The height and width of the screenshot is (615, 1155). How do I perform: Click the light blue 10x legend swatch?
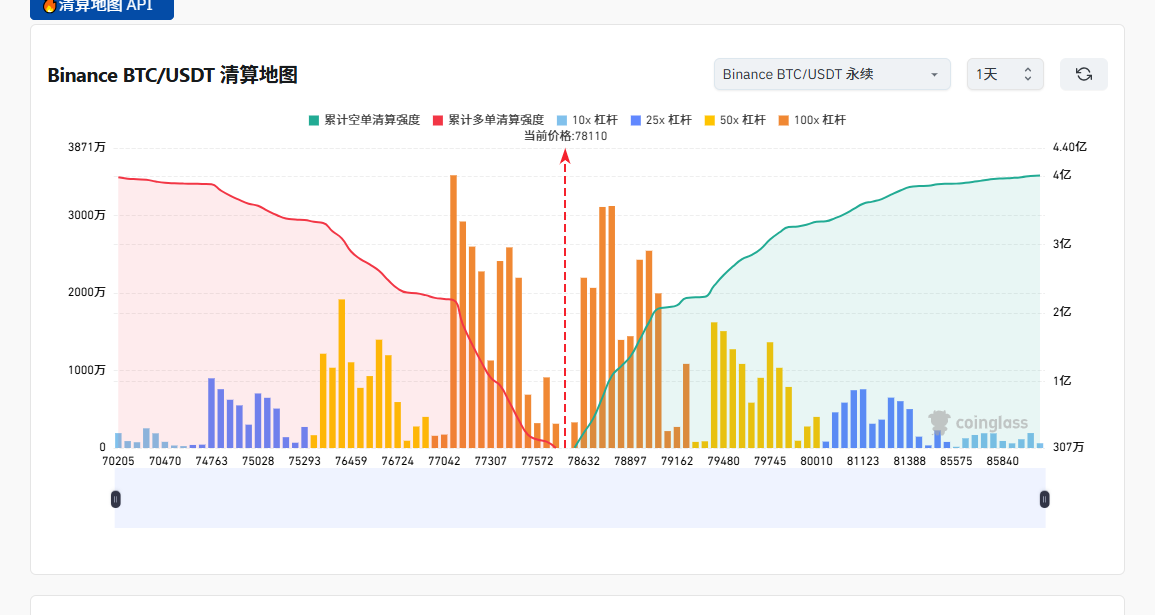click(562, 120)
